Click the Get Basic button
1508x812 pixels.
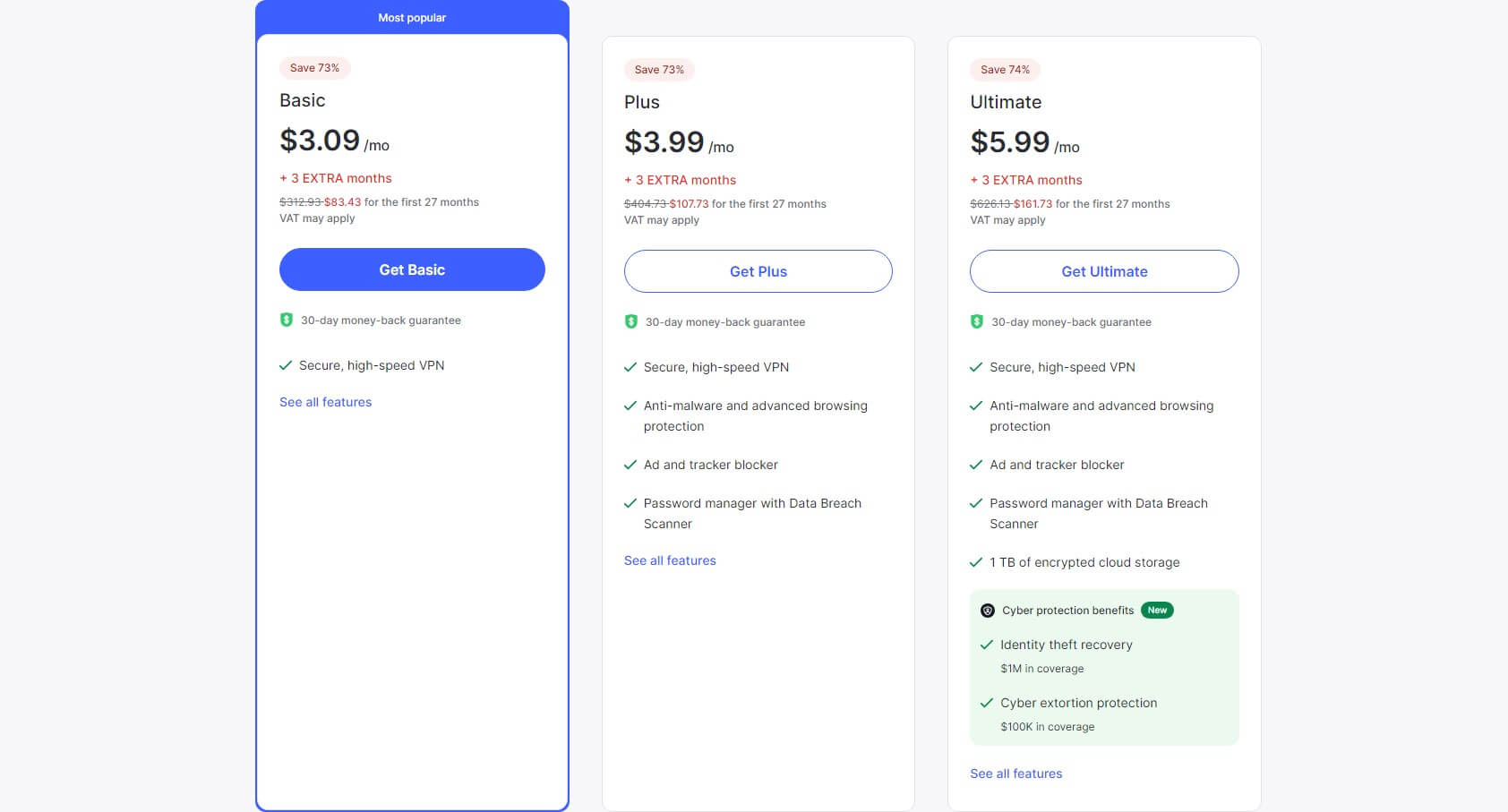[x=412, y=269]
